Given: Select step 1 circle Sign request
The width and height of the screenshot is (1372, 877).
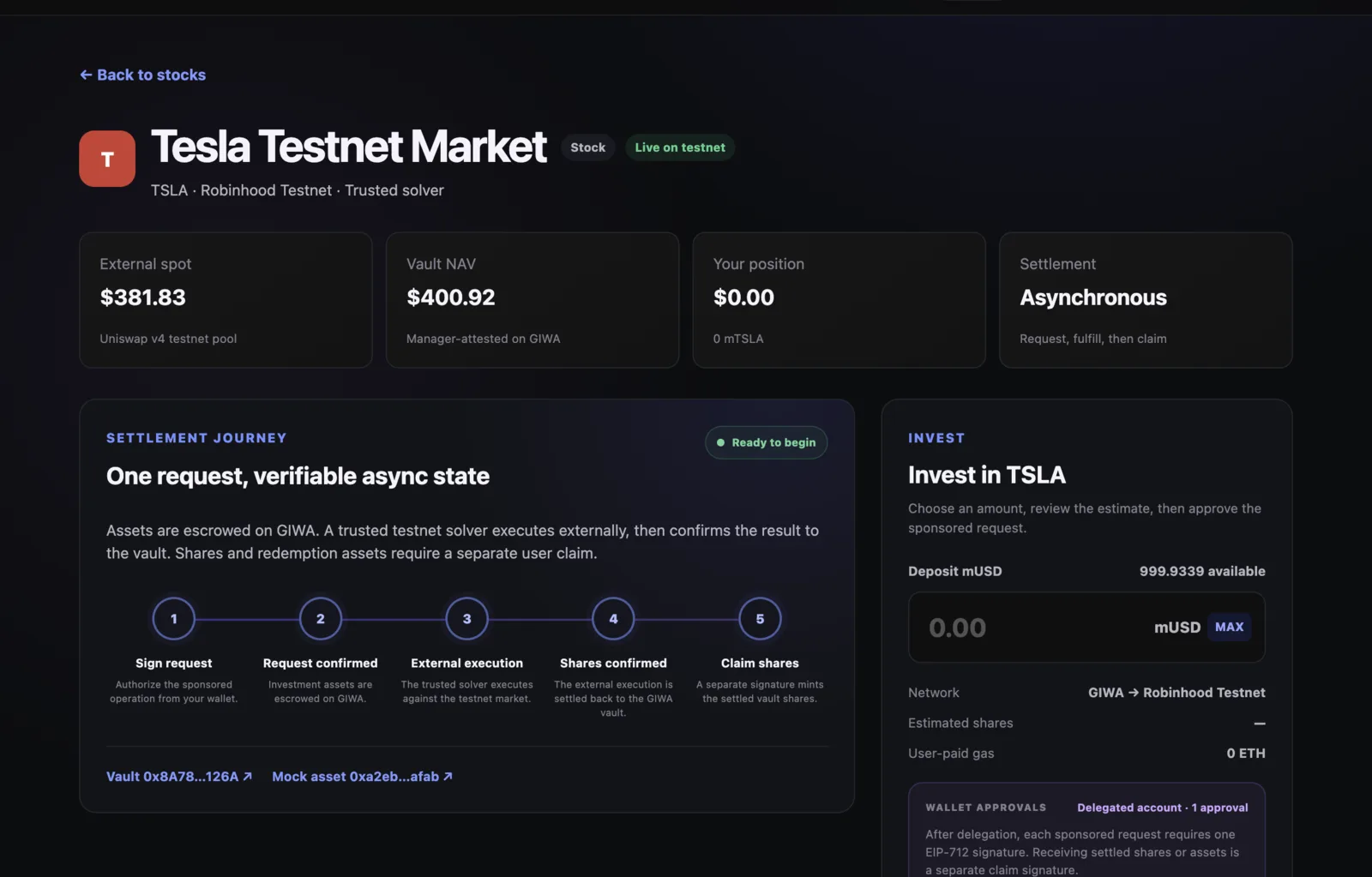Looking at the screenshot, I should tap(174, 619).
